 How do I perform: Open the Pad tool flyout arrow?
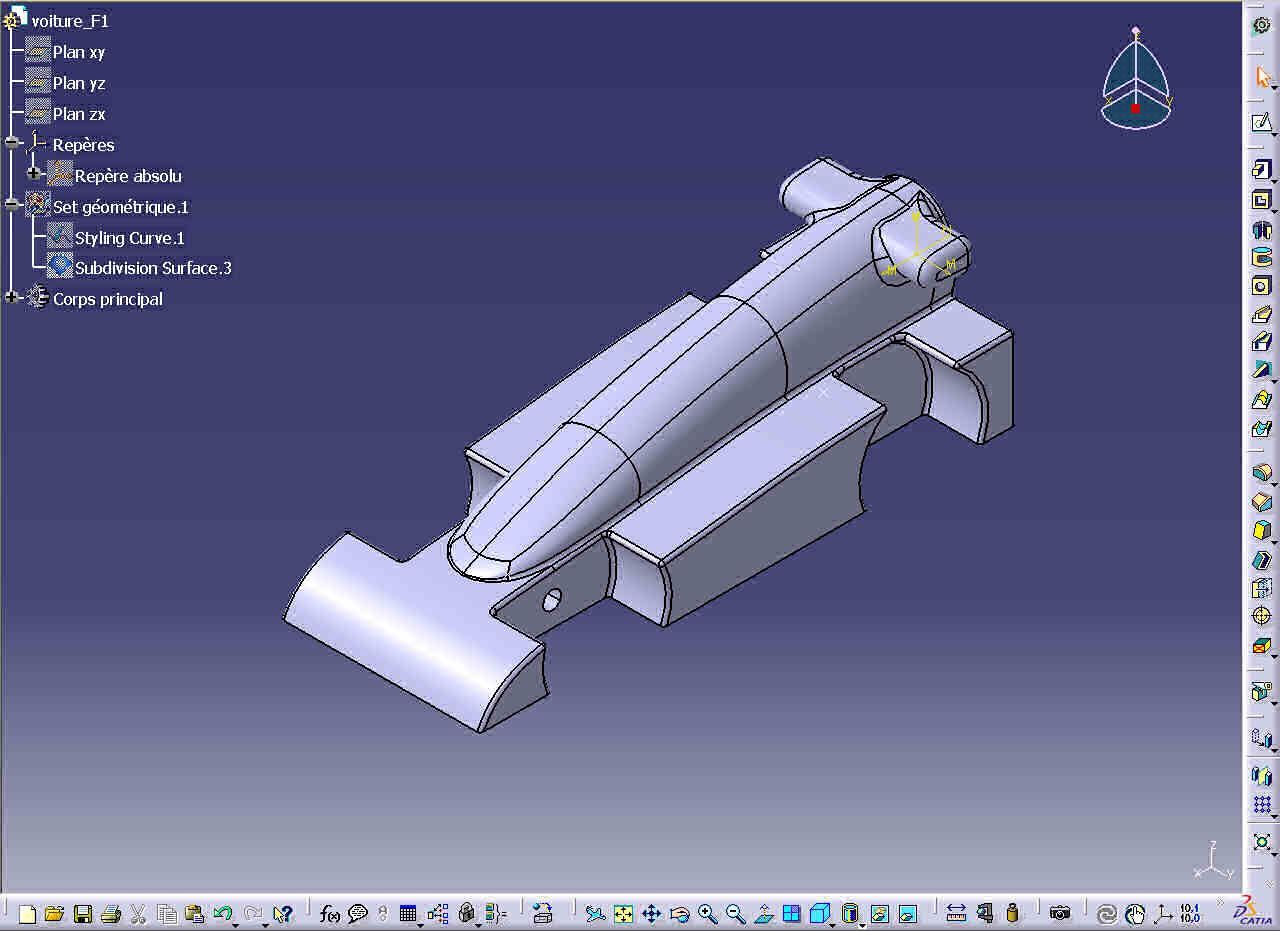1274,180
